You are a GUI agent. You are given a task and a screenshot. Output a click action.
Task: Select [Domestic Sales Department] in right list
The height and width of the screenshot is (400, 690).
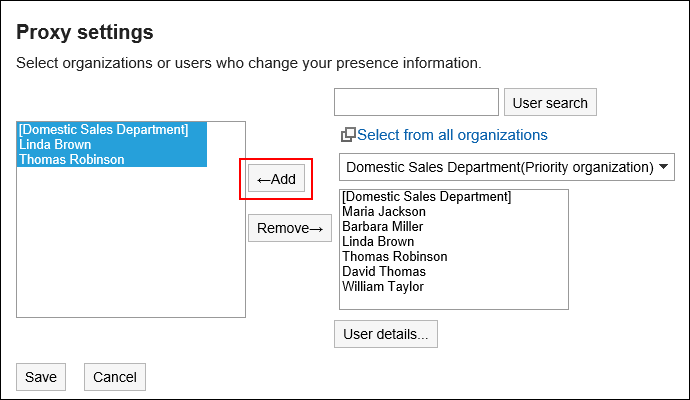pyautogui.click(x=426, y=197)
